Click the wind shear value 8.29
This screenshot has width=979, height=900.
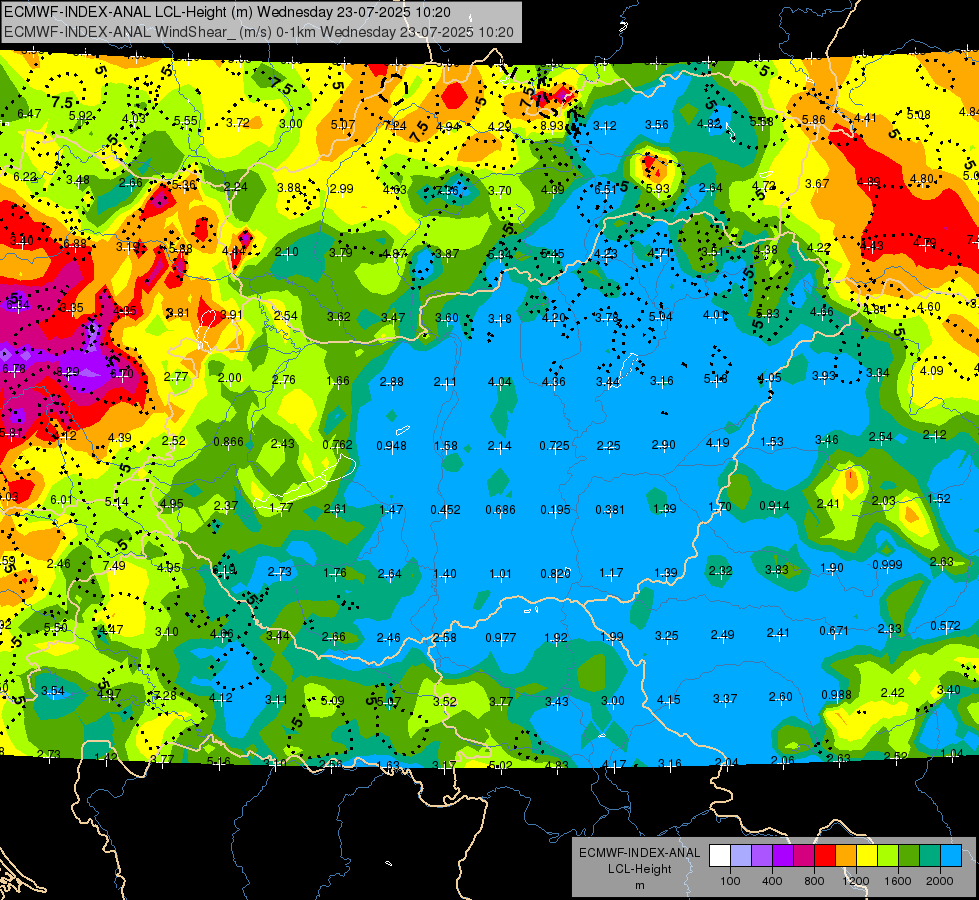coord(67,372)
